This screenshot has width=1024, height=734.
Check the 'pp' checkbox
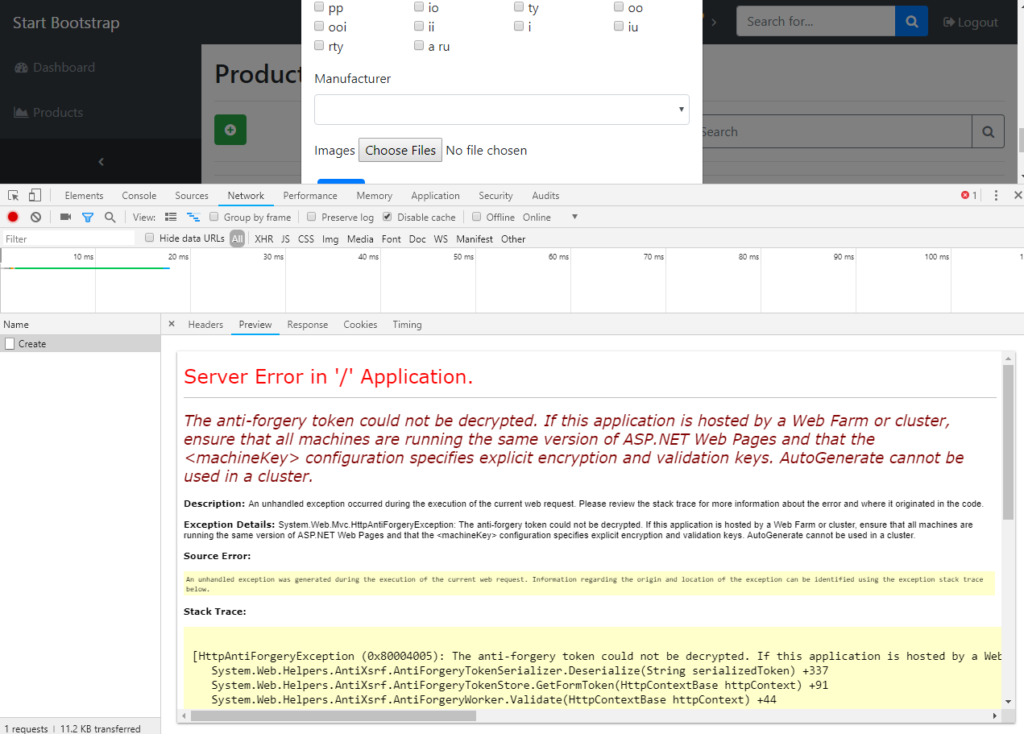(318, 7)
